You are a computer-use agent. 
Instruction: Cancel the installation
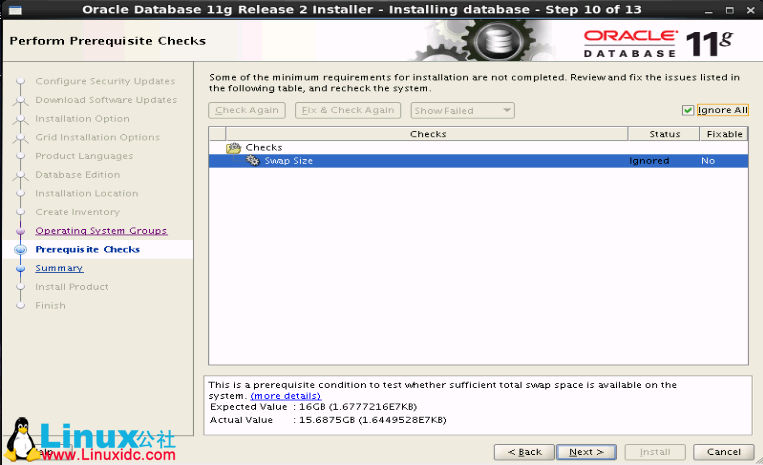coord(724,452)
